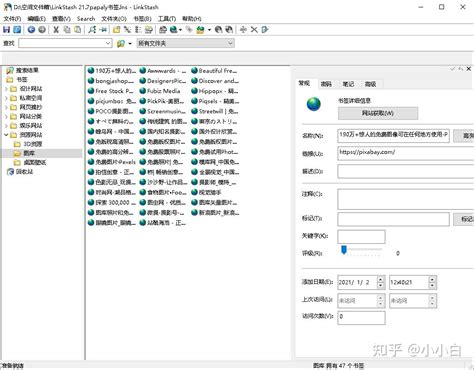Click the yellow New Folder toolbar icon
Image resolution: width=474 pixels, height=370 pixels.
[x=116, y=30]
